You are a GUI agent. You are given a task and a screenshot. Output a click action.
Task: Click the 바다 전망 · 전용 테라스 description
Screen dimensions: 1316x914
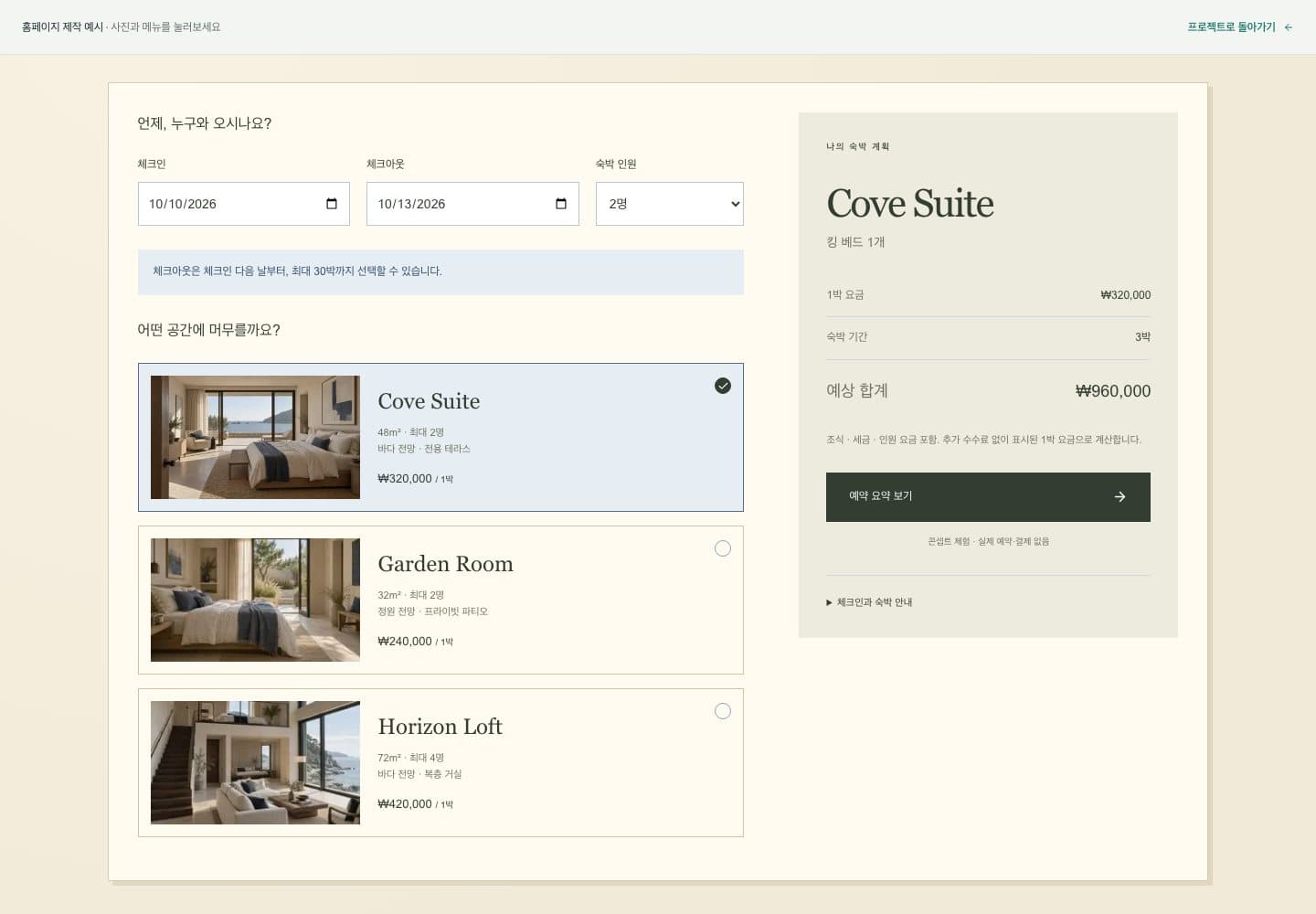(x=424, y=449)
